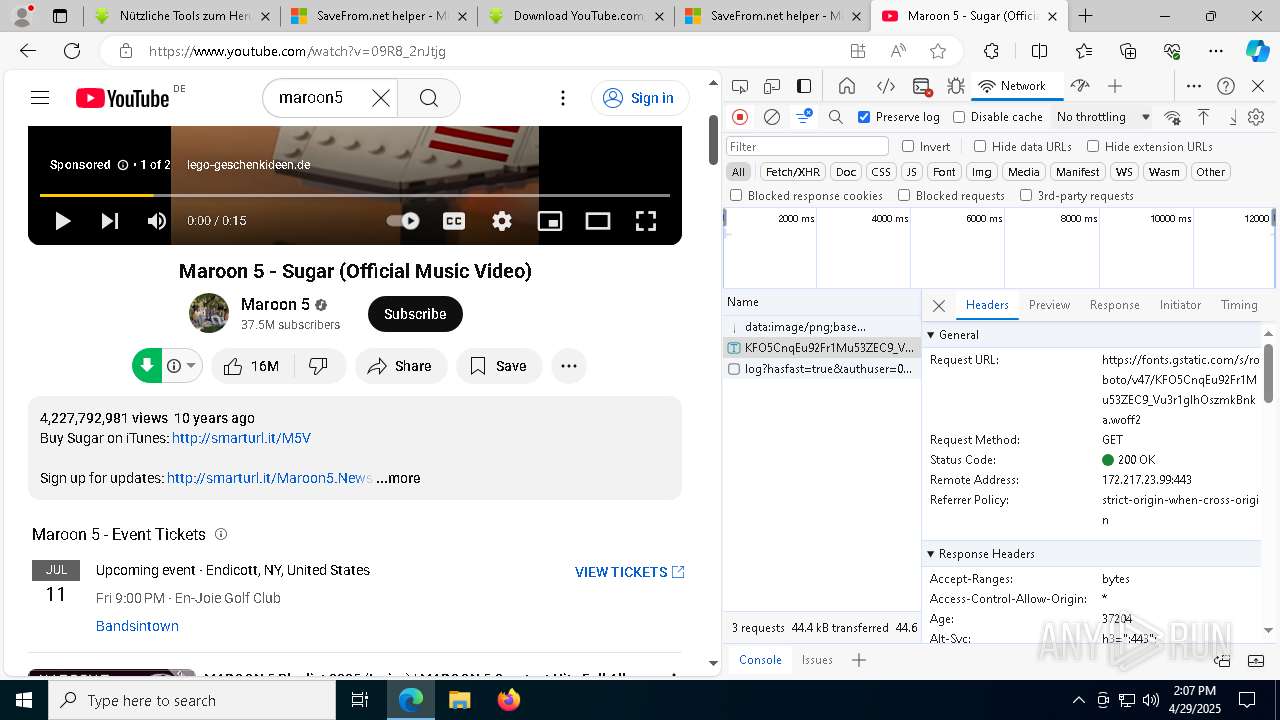Open VIEW TICKETS for Endicott event

coord(630,572)
